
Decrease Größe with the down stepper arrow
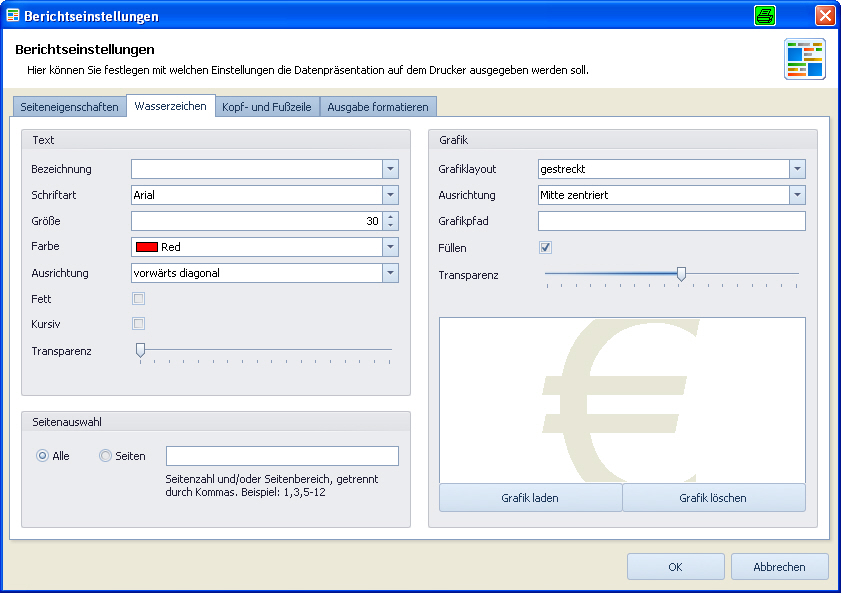point(390,226)
